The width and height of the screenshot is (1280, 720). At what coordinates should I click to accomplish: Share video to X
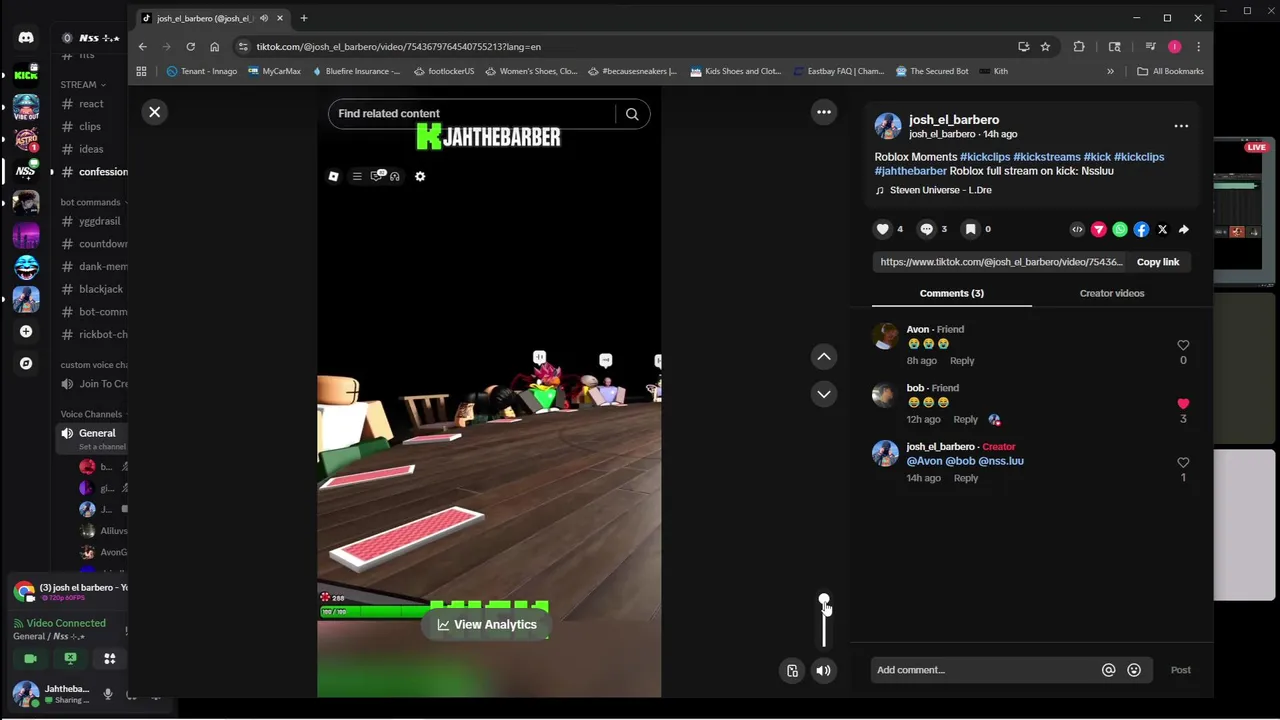1162,229
